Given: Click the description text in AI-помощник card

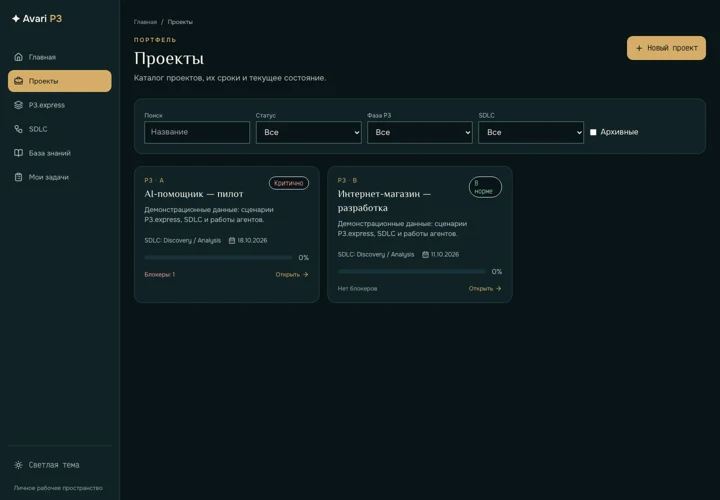Looking at the screenshot, I should click(209, 214).
